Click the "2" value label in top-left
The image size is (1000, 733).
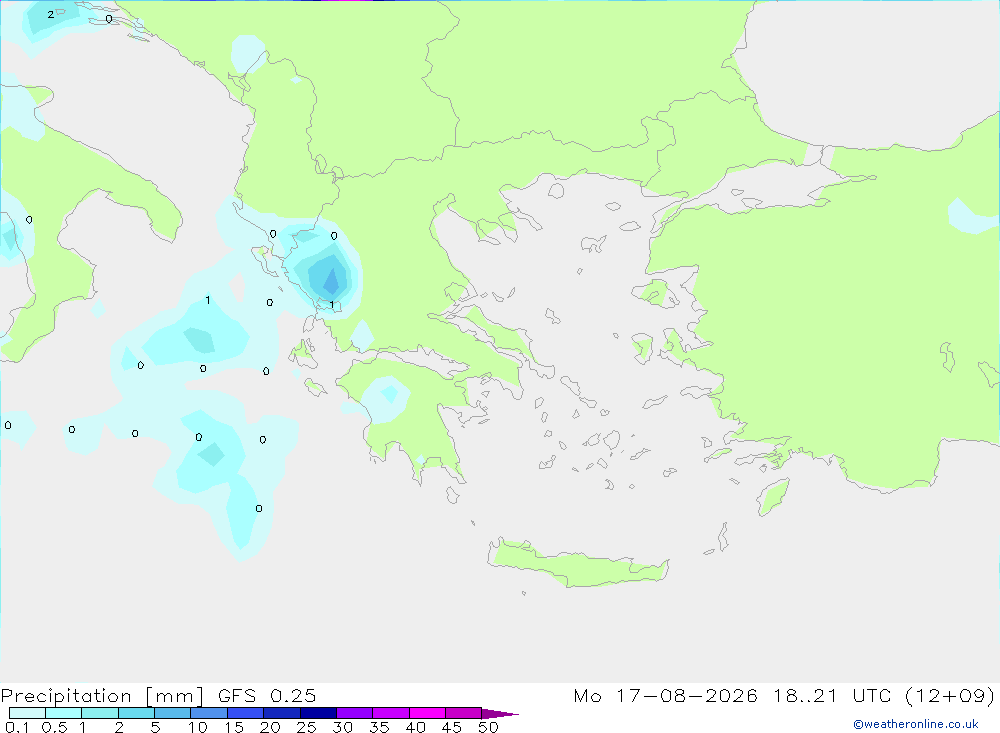[x=51, y=14]
